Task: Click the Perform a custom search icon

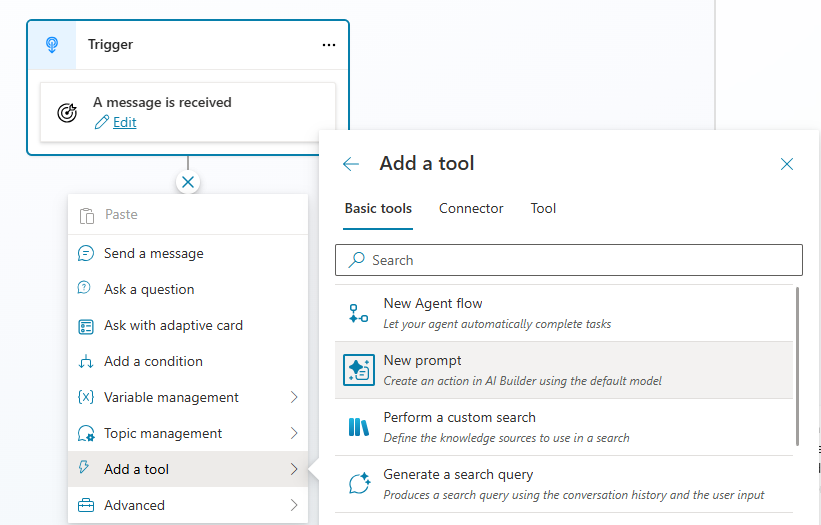Action: pos(359,427)
